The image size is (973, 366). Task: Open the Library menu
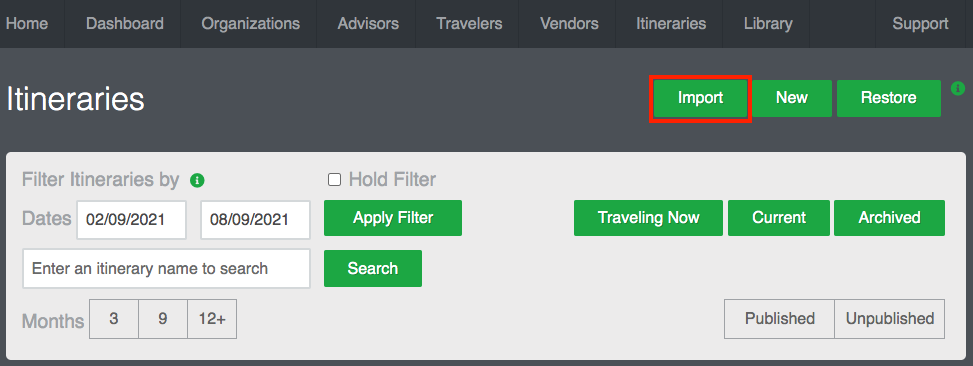[768, 24]
